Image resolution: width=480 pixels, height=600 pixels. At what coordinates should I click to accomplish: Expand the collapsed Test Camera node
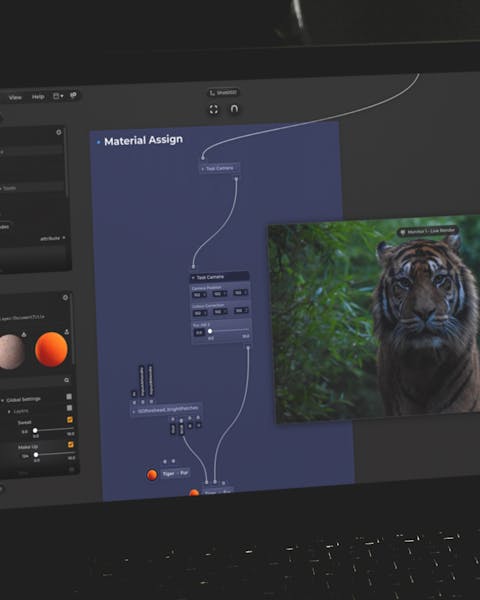(203, 168)
